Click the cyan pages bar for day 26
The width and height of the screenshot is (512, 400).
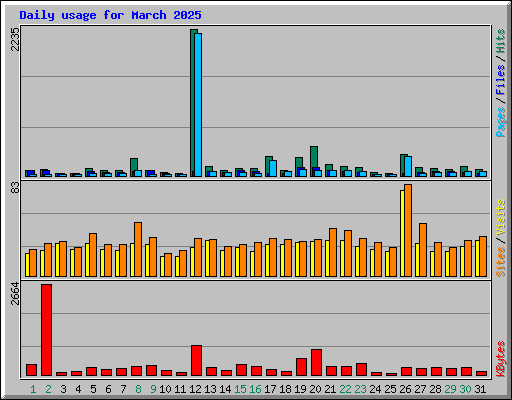(x=408, y=166)
